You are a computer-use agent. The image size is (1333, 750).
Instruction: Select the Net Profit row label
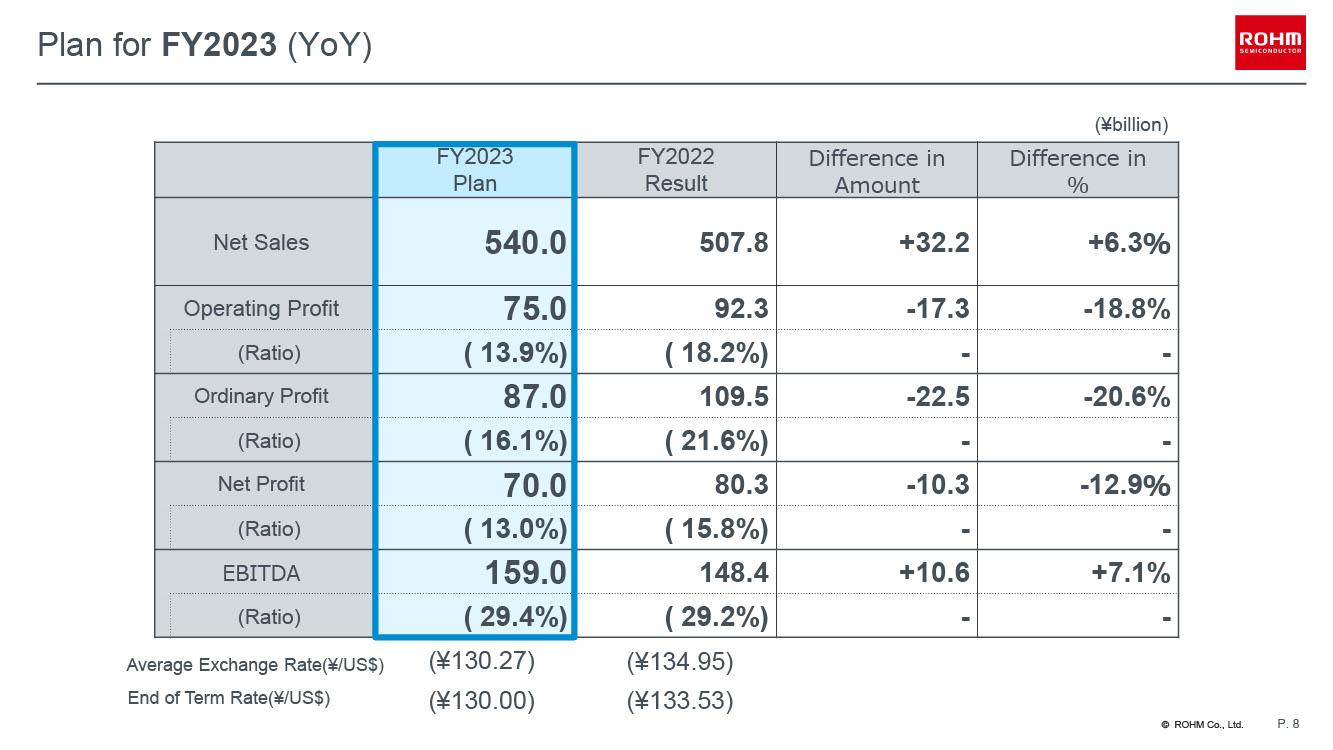point(261,484)
